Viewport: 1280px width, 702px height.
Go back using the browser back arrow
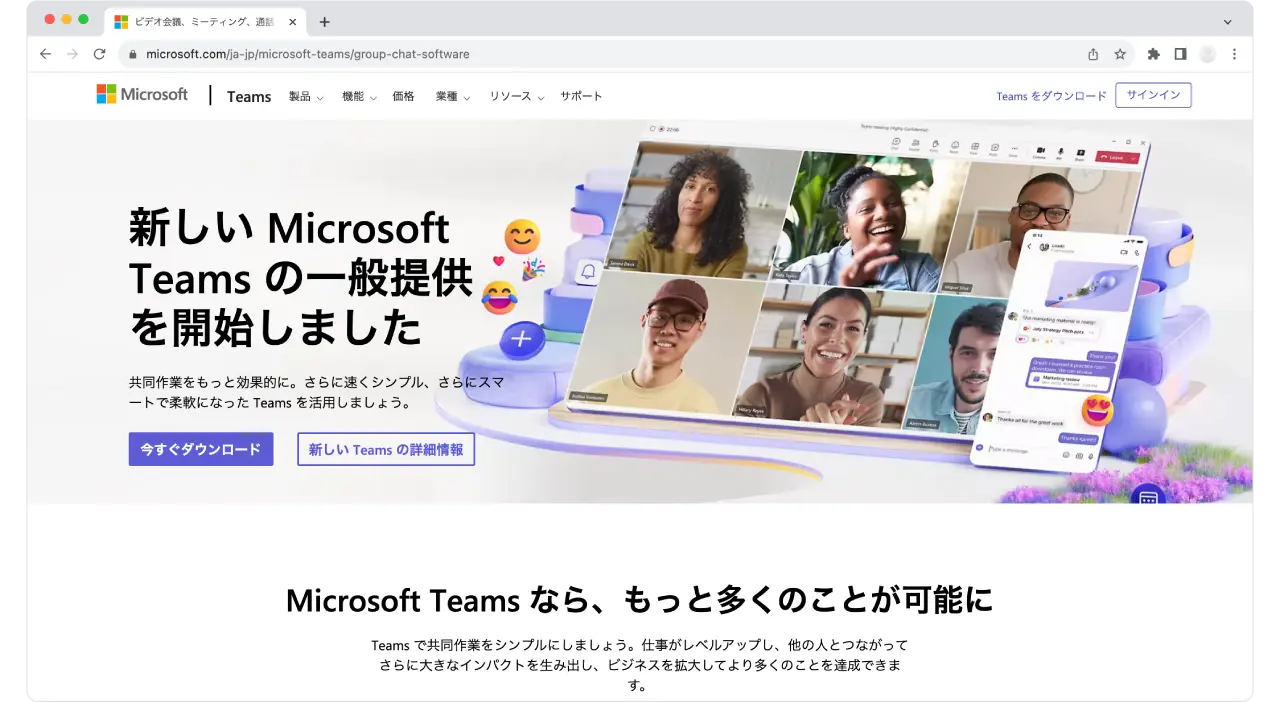[45, 54]
